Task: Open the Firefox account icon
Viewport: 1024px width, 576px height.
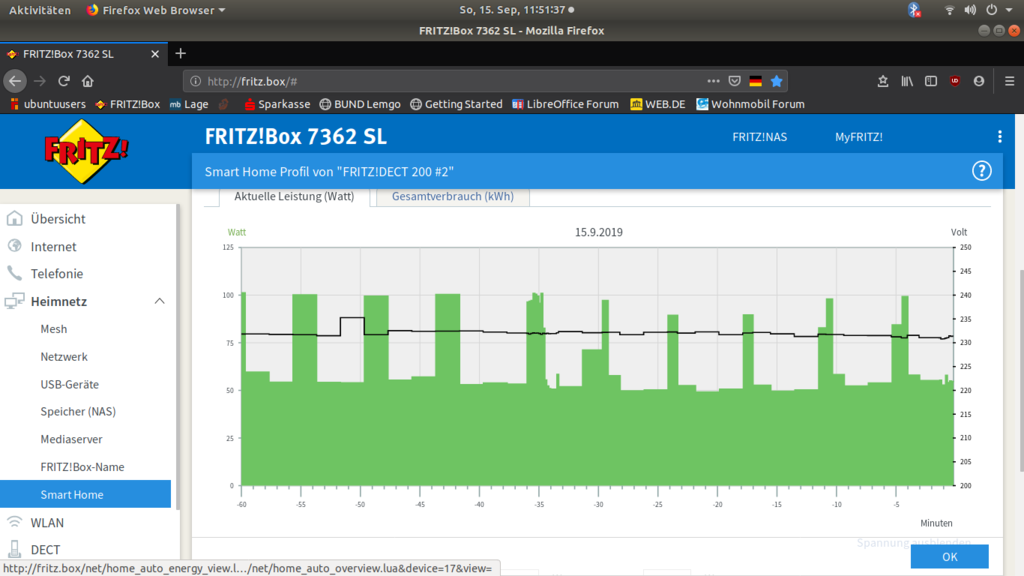Action: [x=978, y=81]
